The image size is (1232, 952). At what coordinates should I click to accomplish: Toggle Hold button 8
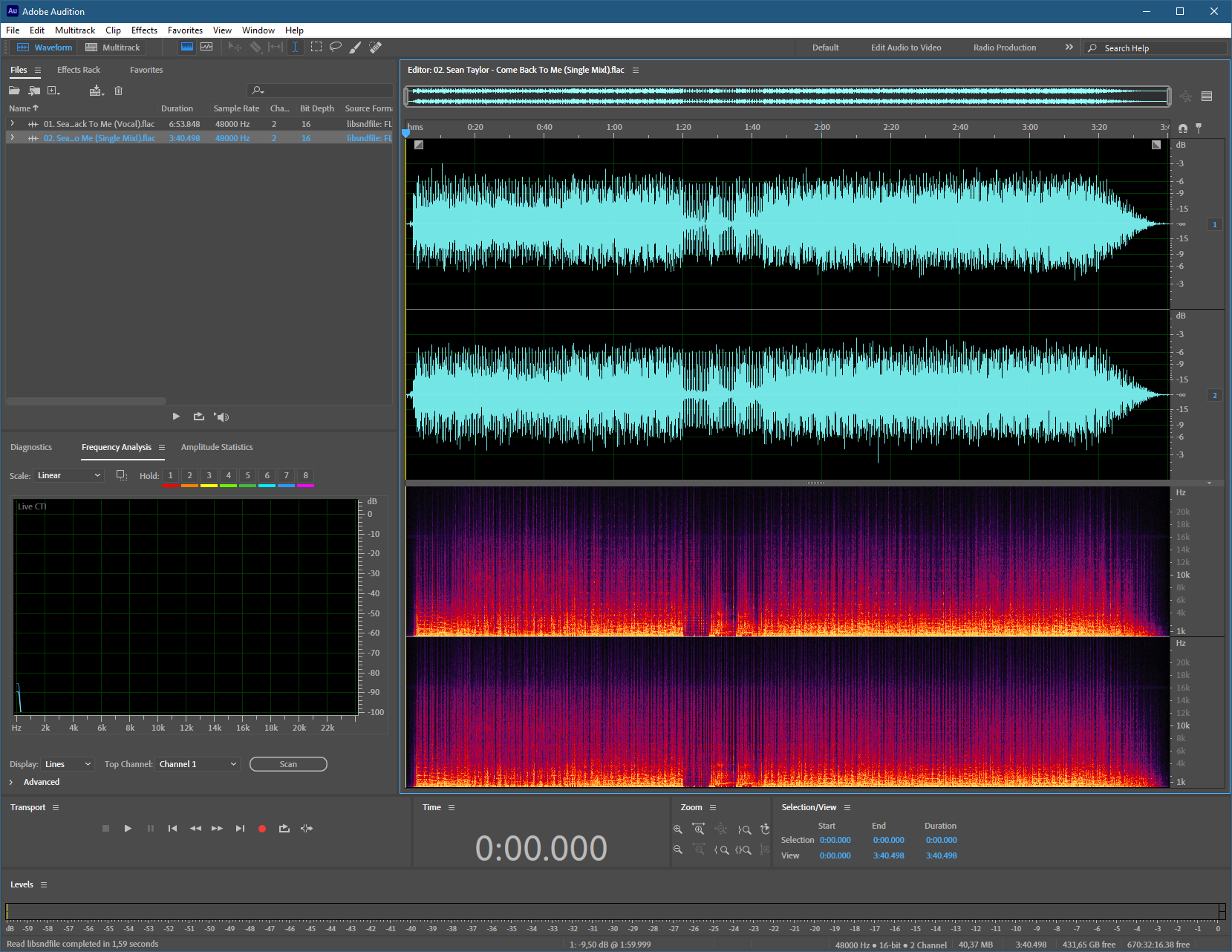(x=305, y=475)
